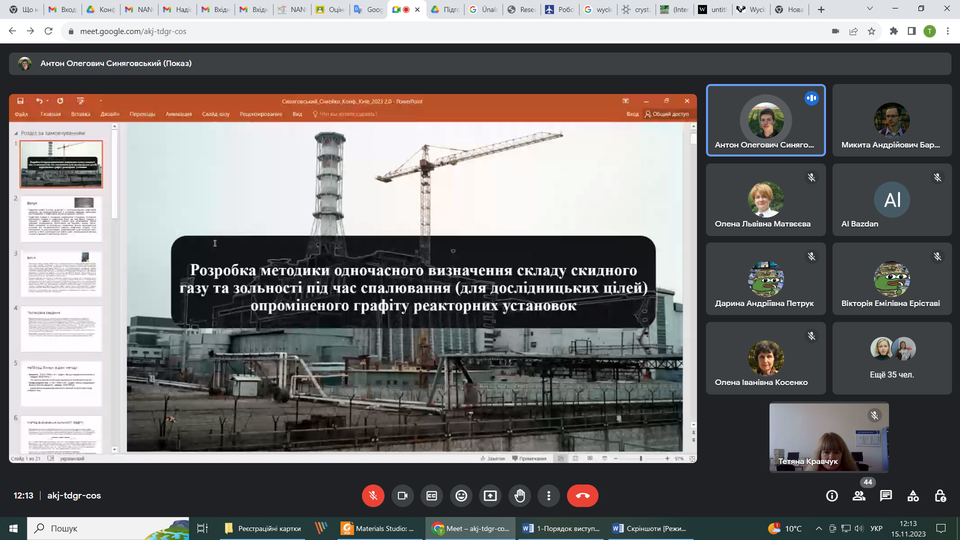
Task: Open the meeting details info icon
Action: [x=832, y=495]
